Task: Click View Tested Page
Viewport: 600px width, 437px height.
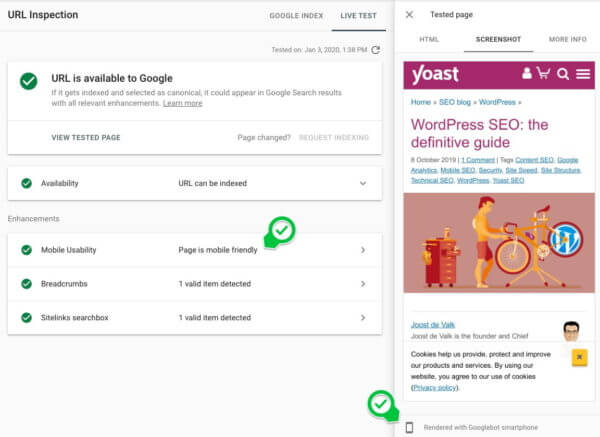Action: pyautogui.click(x=86, y=137)
